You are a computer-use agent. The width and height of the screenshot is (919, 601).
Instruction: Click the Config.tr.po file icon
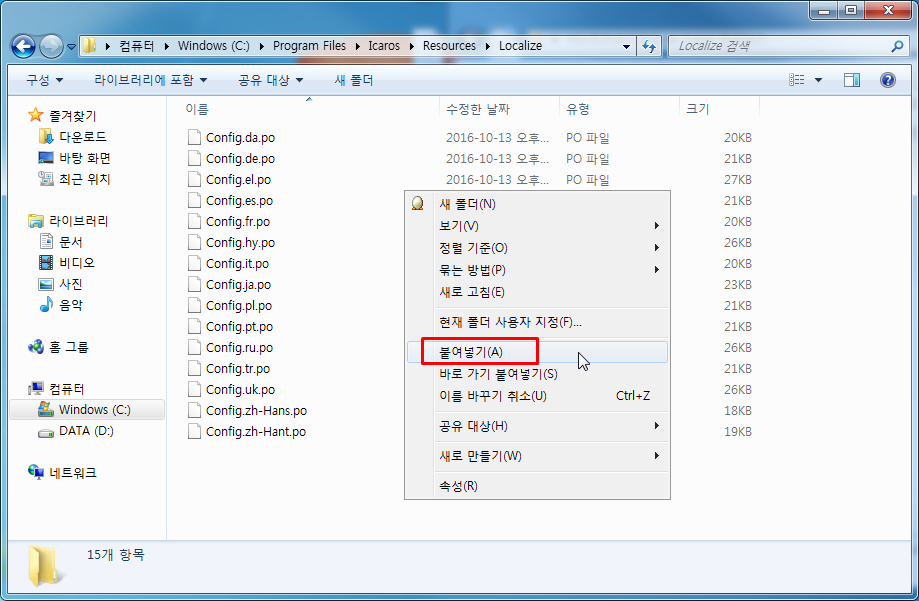195,368
